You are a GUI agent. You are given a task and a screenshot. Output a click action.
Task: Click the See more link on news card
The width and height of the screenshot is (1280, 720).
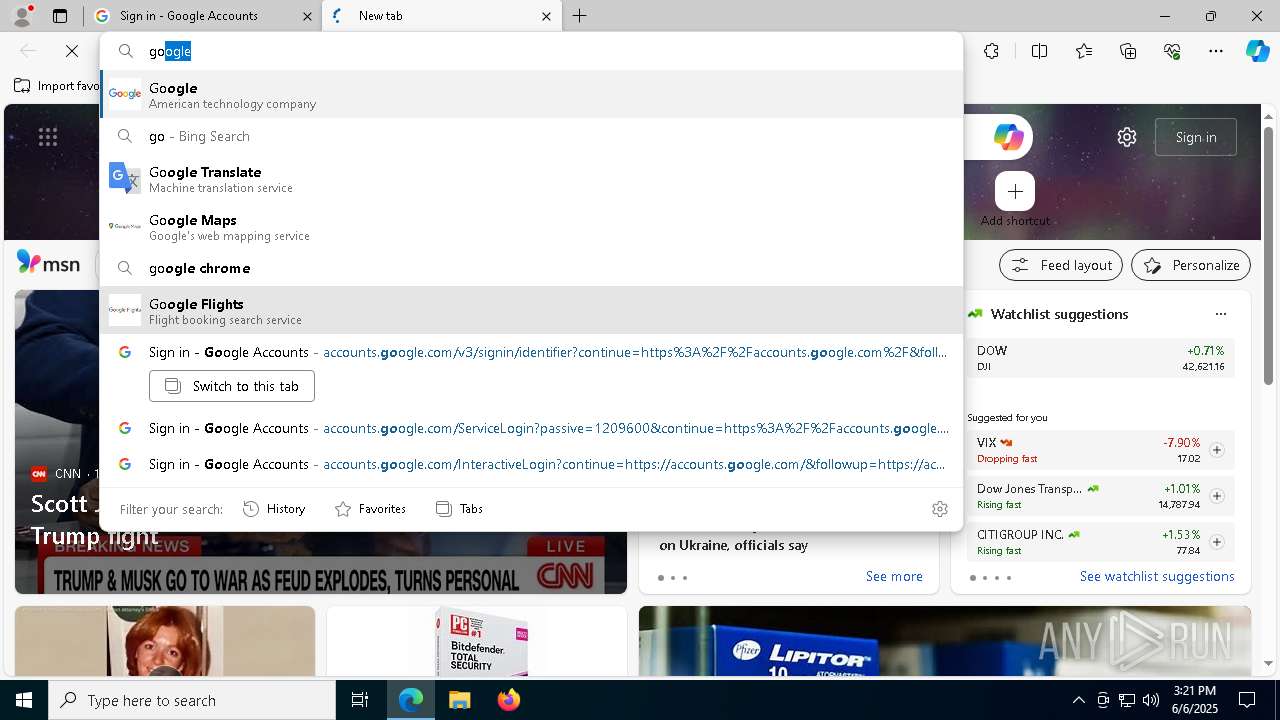(894, 576)
